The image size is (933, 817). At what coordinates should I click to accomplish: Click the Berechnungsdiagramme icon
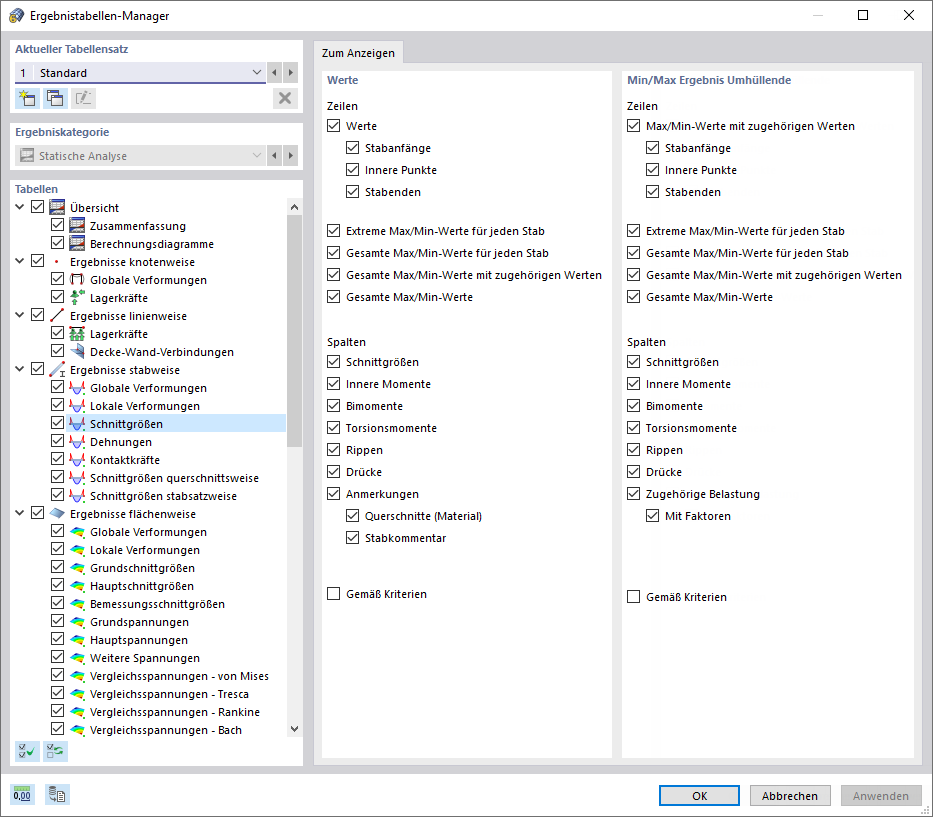[x=77, y=243]
